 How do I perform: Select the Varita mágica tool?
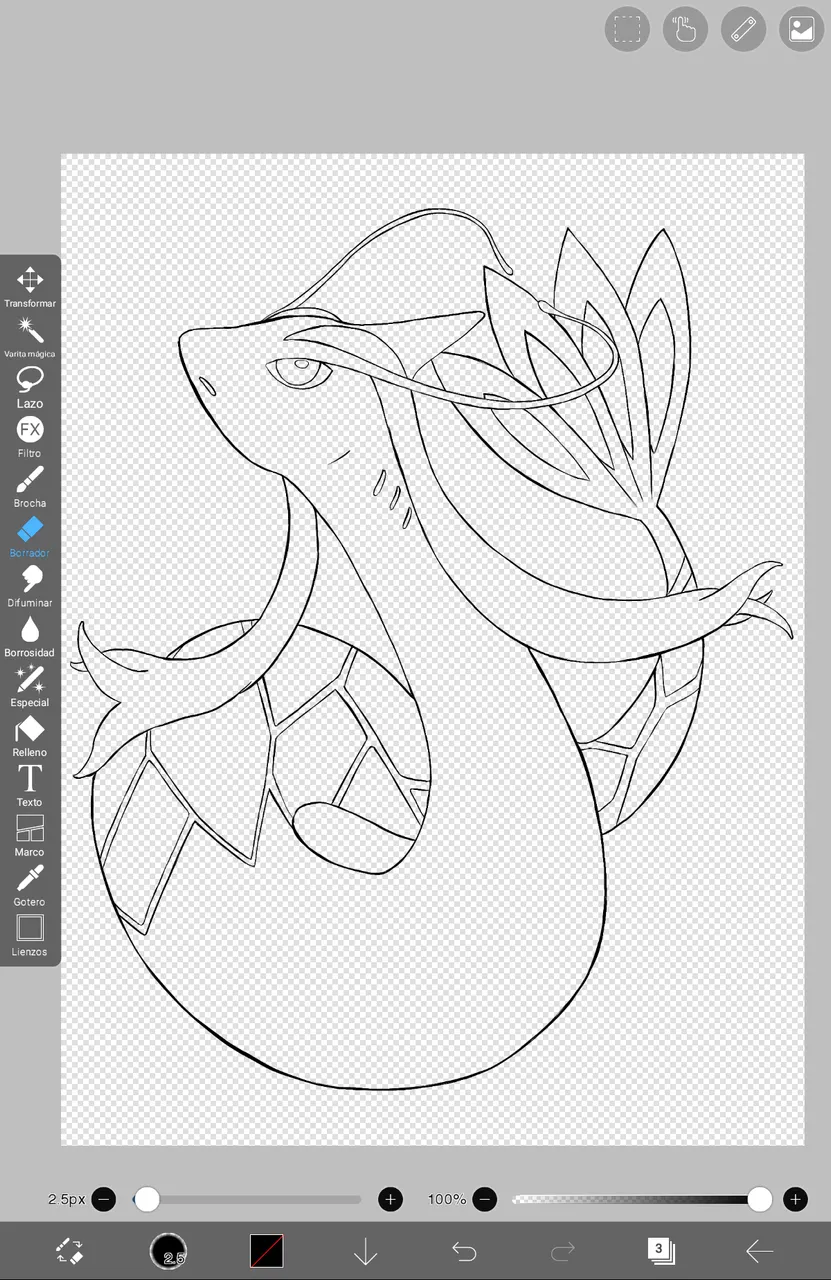click(30, 336)
